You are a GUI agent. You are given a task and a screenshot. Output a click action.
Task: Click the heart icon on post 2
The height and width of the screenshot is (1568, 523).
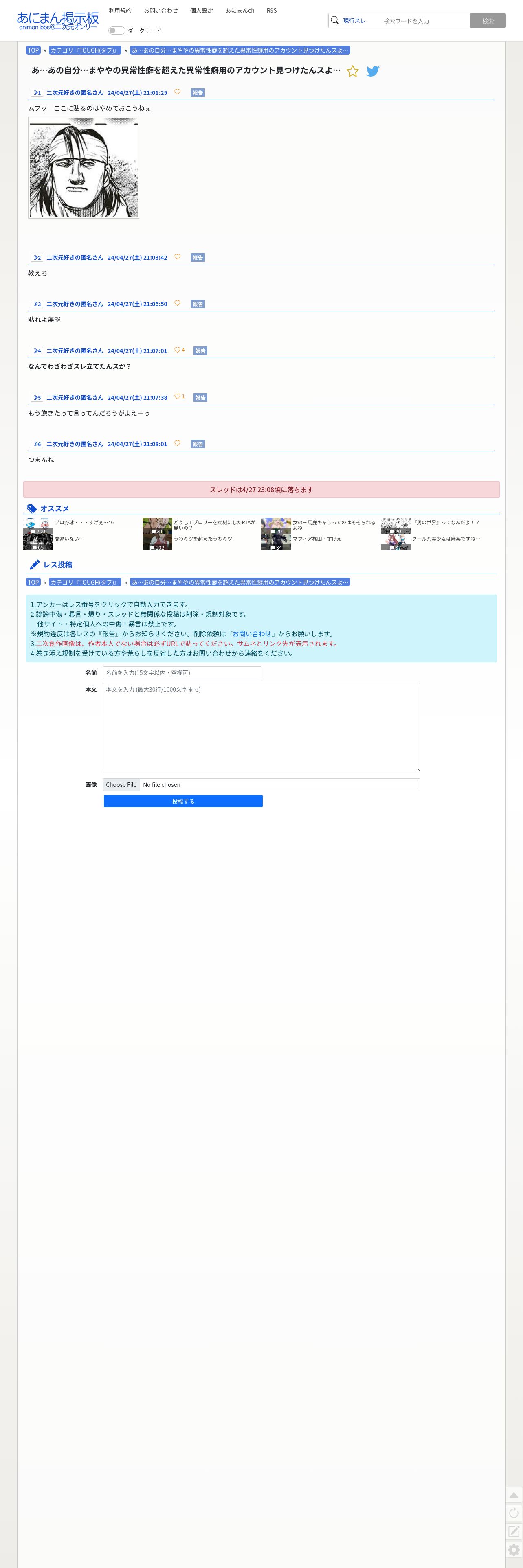[177, 257]
